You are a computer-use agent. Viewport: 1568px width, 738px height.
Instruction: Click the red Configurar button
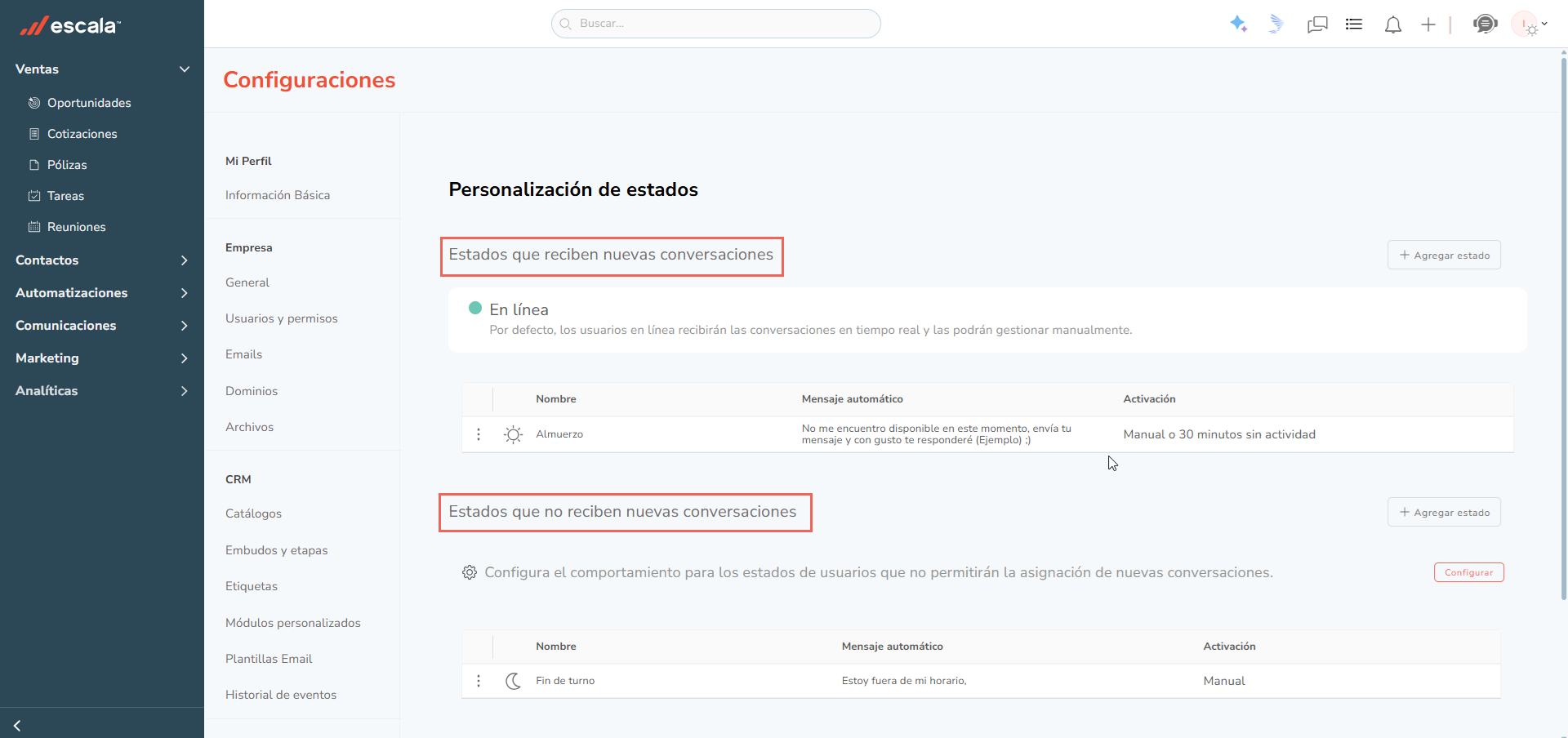(x=1468, y=572)
